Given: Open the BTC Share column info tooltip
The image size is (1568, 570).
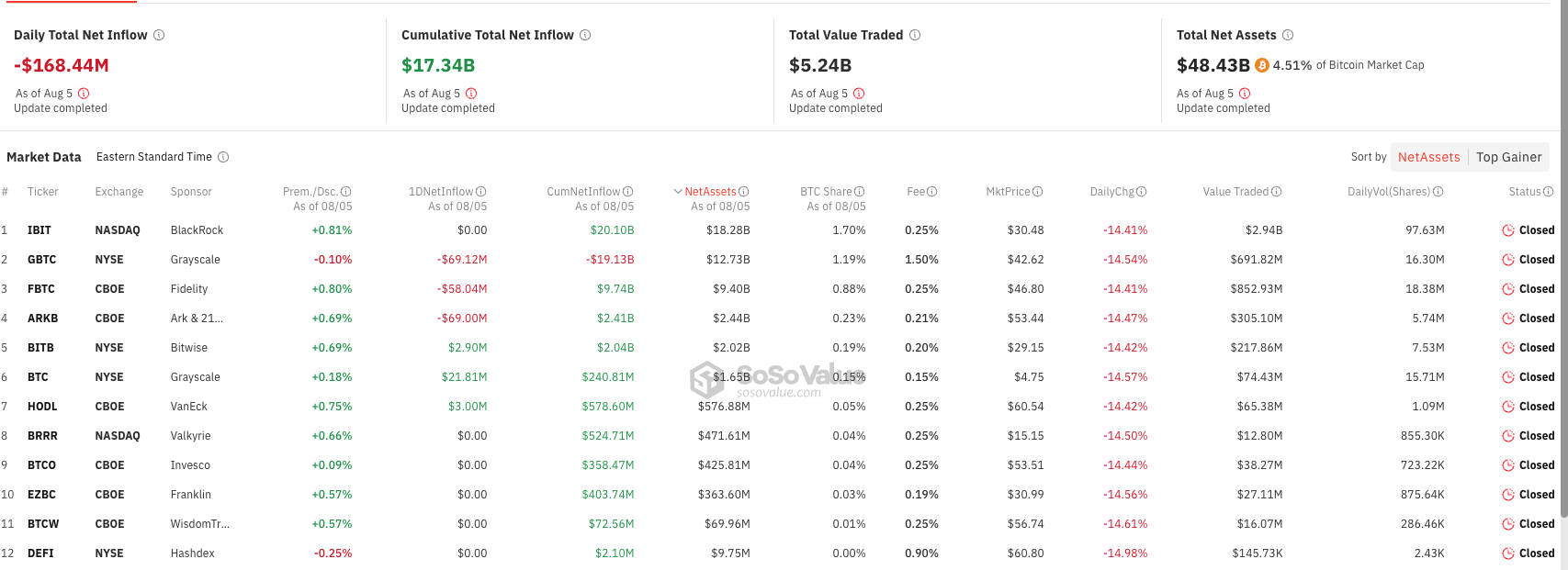Looking at the screenshot, I should [861, 191].
